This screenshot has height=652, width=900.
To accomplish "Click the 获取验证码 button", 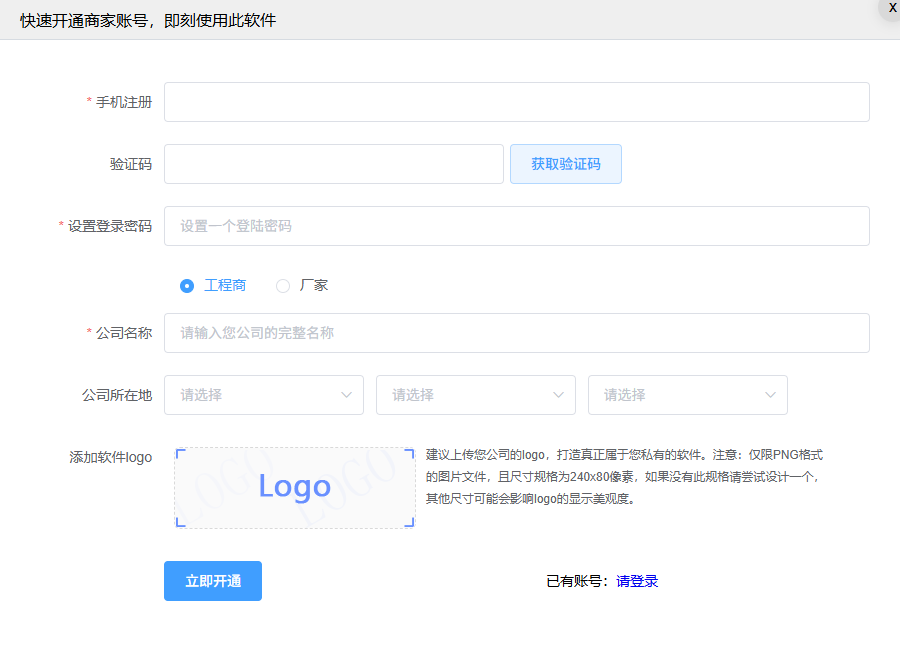I will (x=566, y=164).
